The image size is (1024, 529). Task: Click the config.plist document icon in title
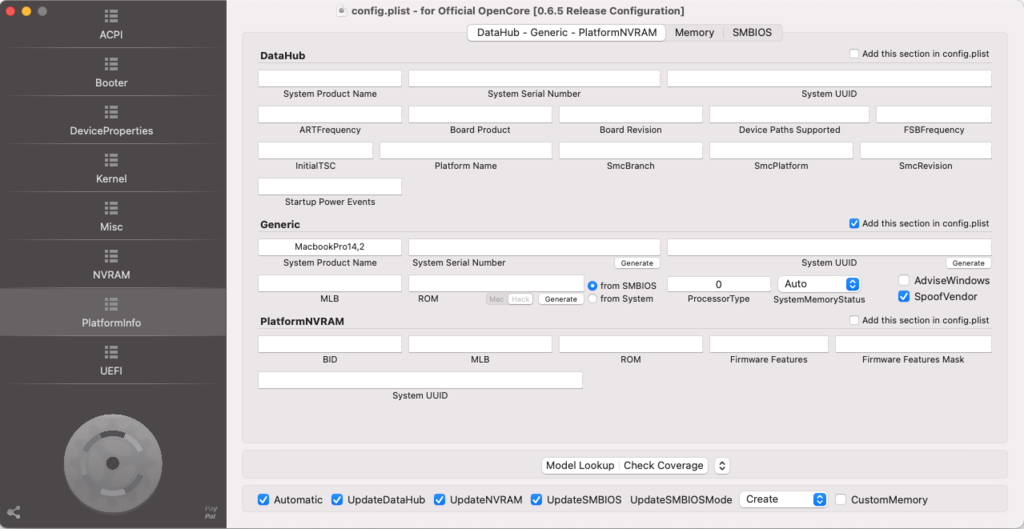coord(342,10)
